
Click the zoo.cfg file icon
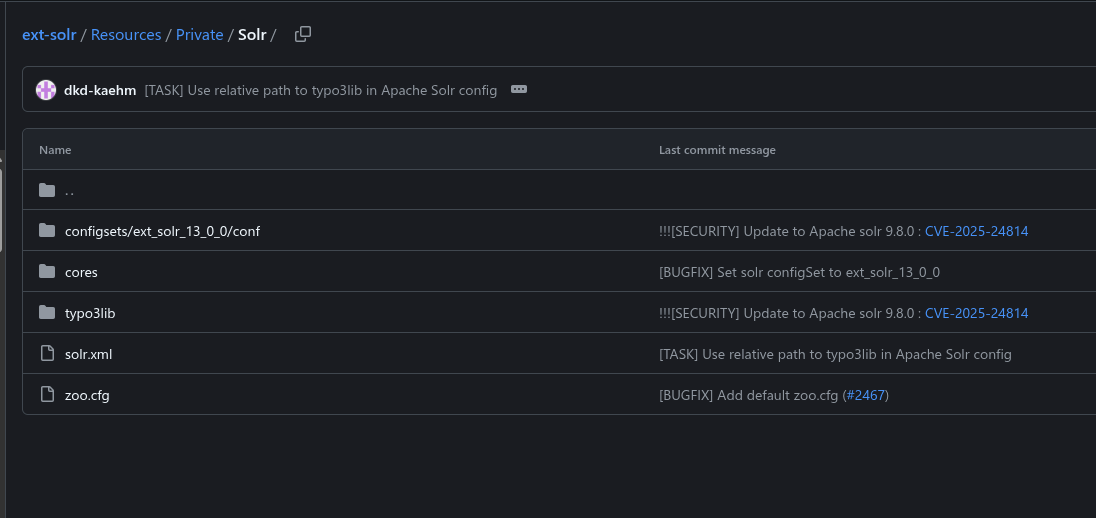tap(47, 395)
